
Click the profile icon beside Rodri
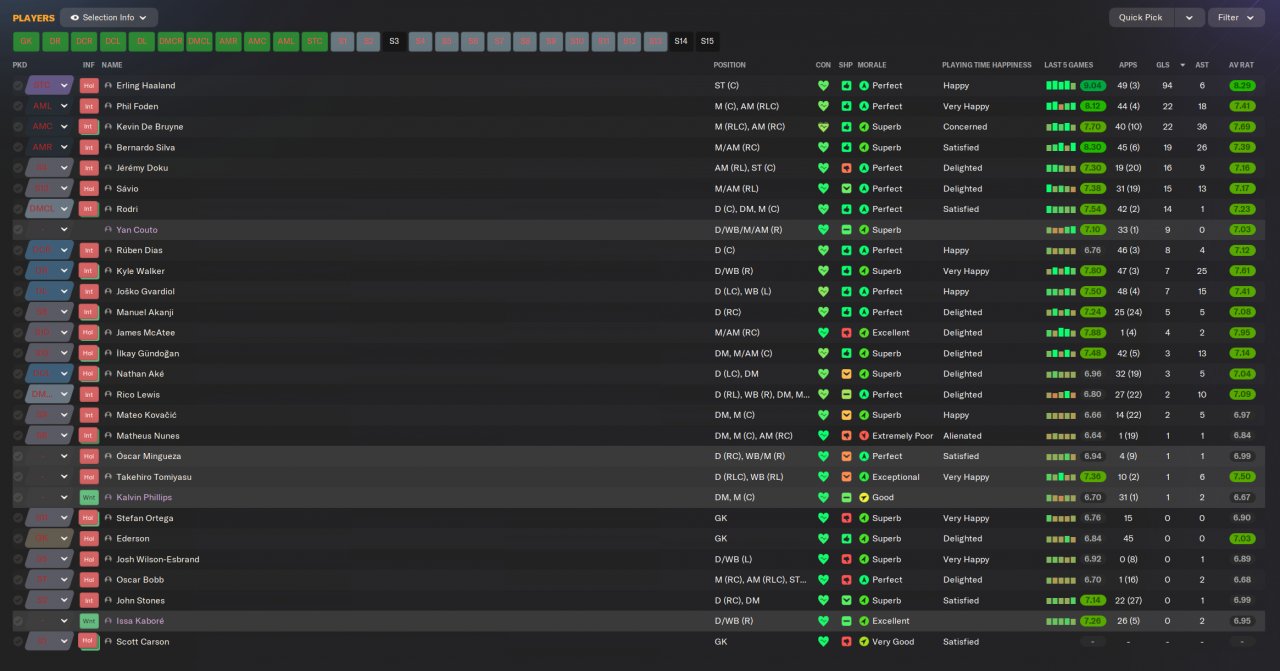[x=108, y=209]
